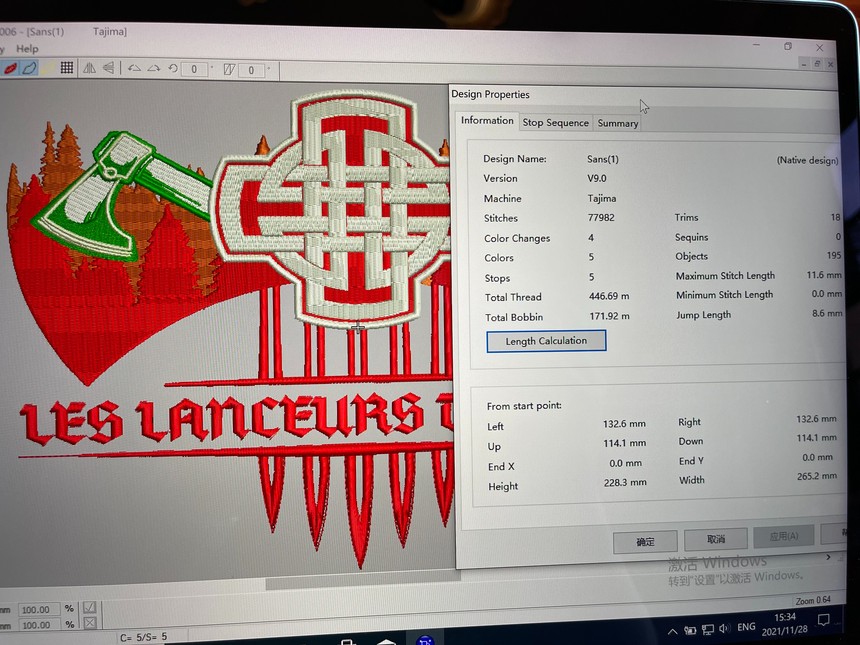Image resolution: width=860 pixels, height=645 pixels.
Task: Toggle the grid display icon
Action: click(67, 67)
